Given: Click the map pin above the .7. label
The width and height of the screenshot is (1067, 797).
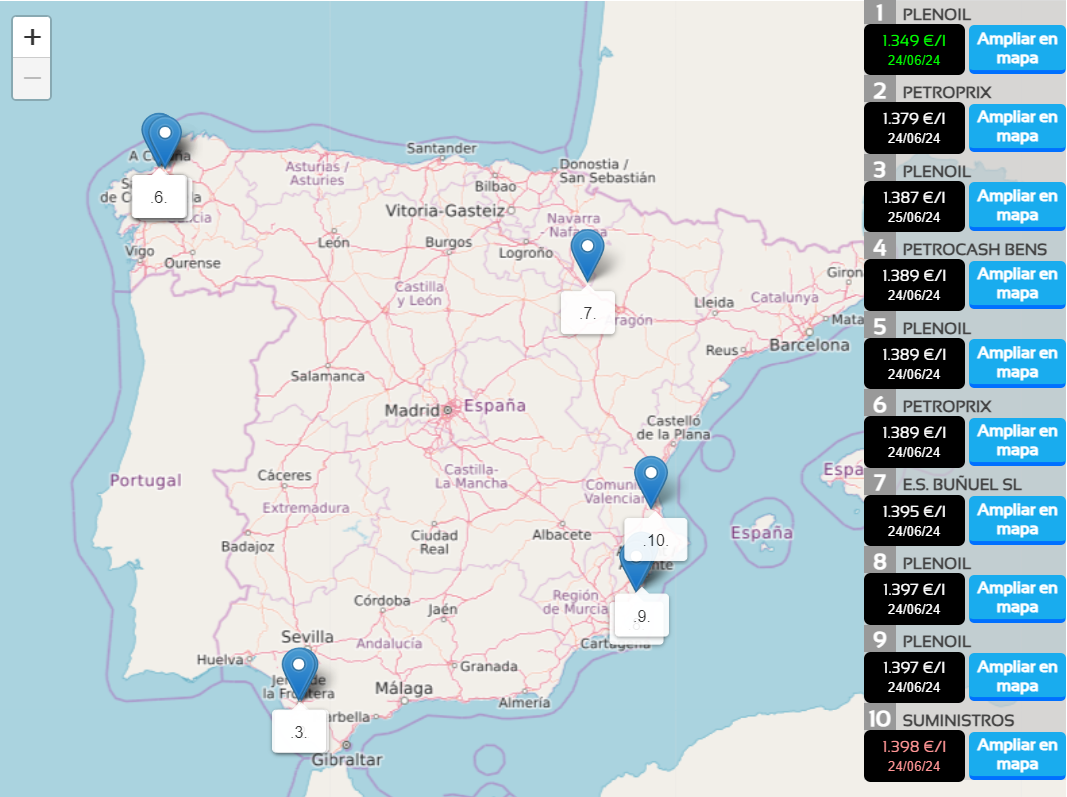Looking at the screenshot, I should 587,252.
